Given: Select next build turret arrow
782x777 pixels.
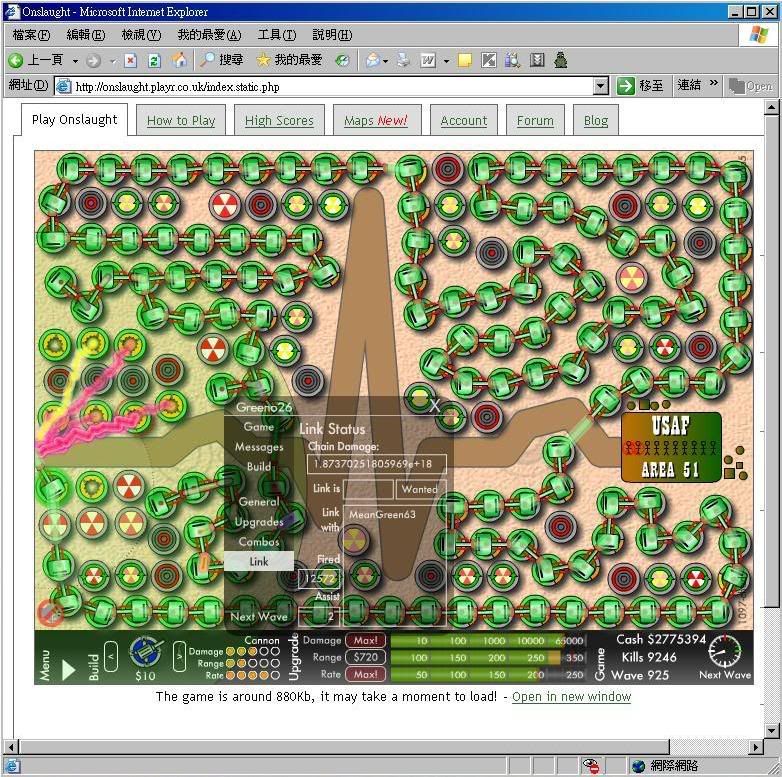Looking at the screenshot, I should coord(179,655).
